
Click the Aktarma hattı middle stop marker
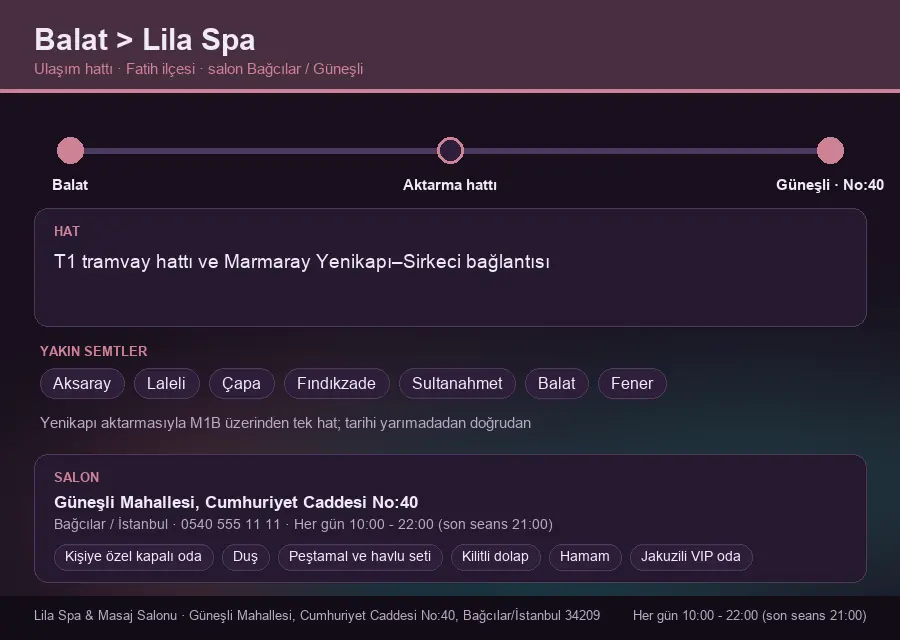click(450, 150)
